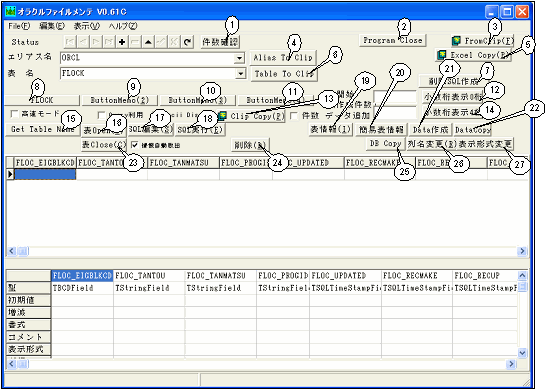Screen dimensions: 549x389
Task: Click the 小数桁表示0桁 button
Action: point(453,97)
